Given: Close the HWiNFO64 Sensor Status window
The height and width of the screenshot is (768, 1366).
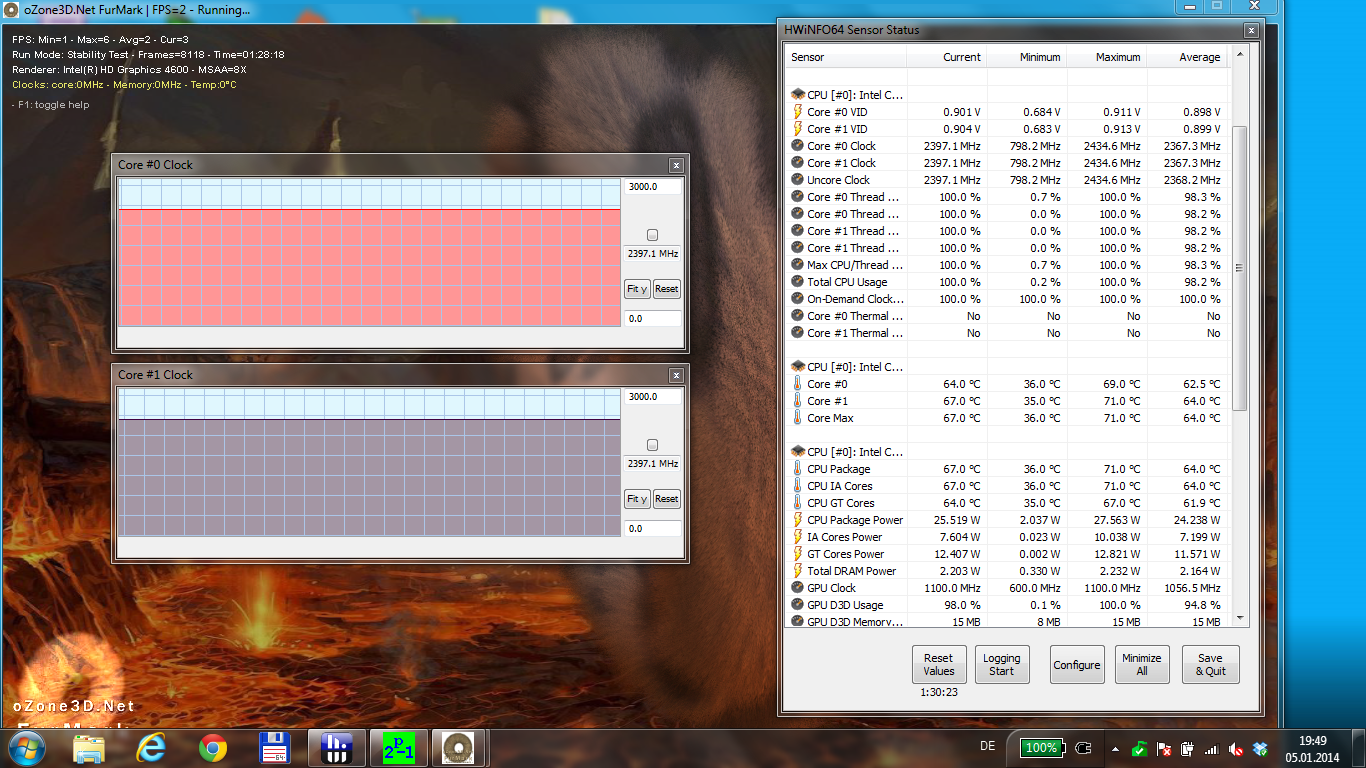Looking at the screenshot, I should tap(1250, 30).
